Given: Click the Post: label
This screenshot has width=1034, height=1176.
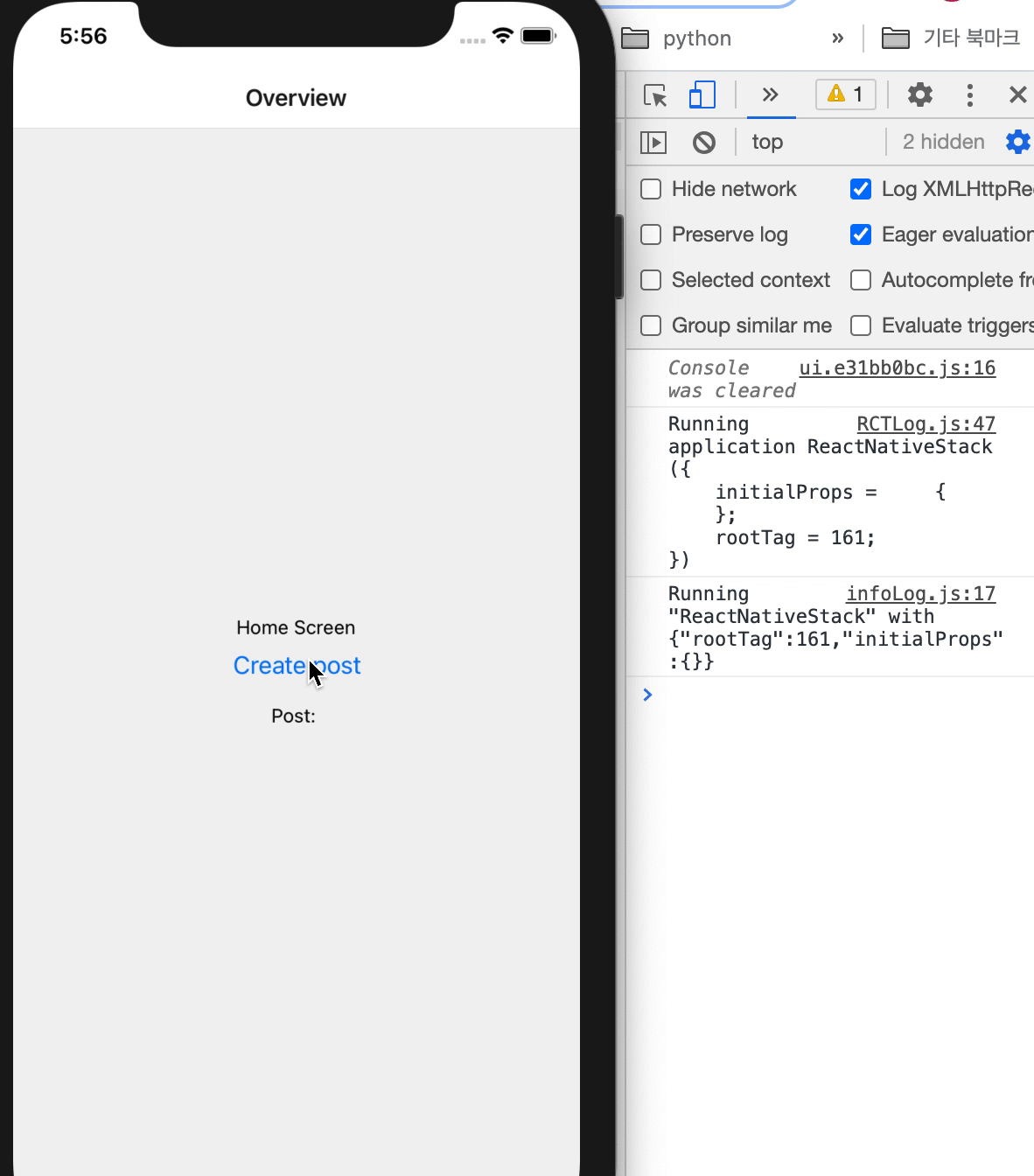Looking at the screenshot, I should coord(293,716).
